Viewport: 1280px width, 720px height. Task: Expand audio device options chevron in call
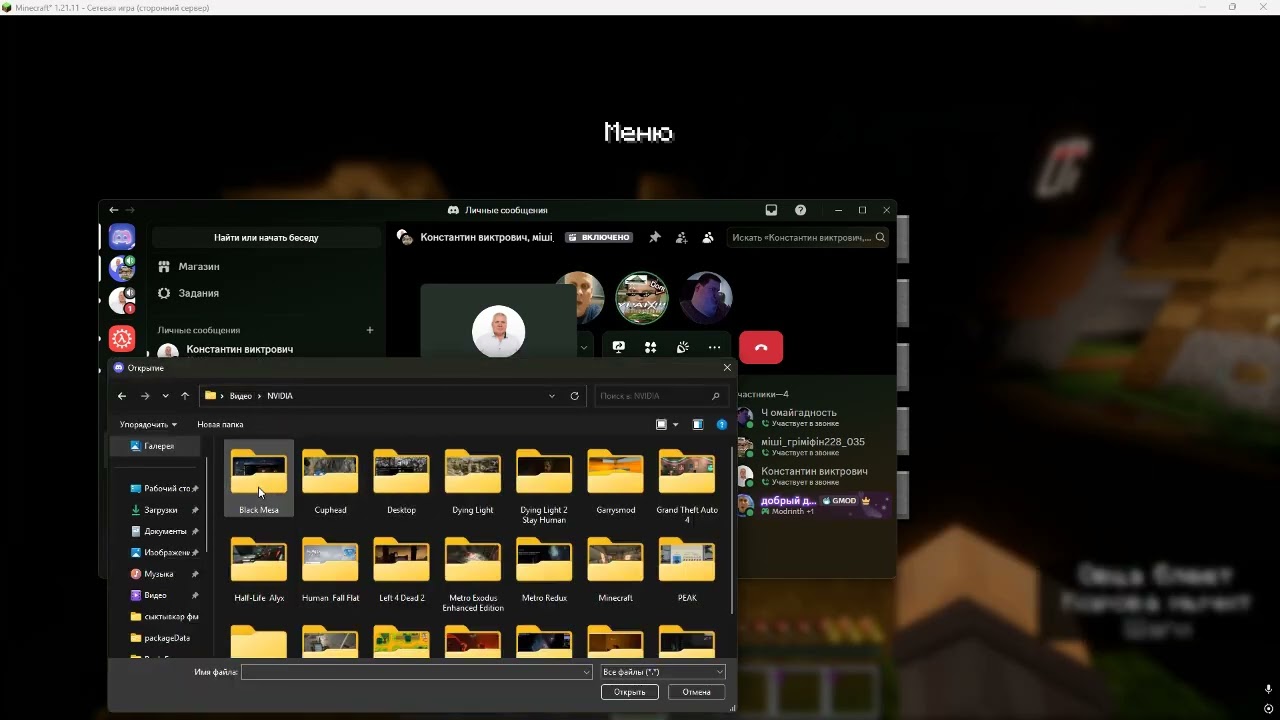point(584,347)
